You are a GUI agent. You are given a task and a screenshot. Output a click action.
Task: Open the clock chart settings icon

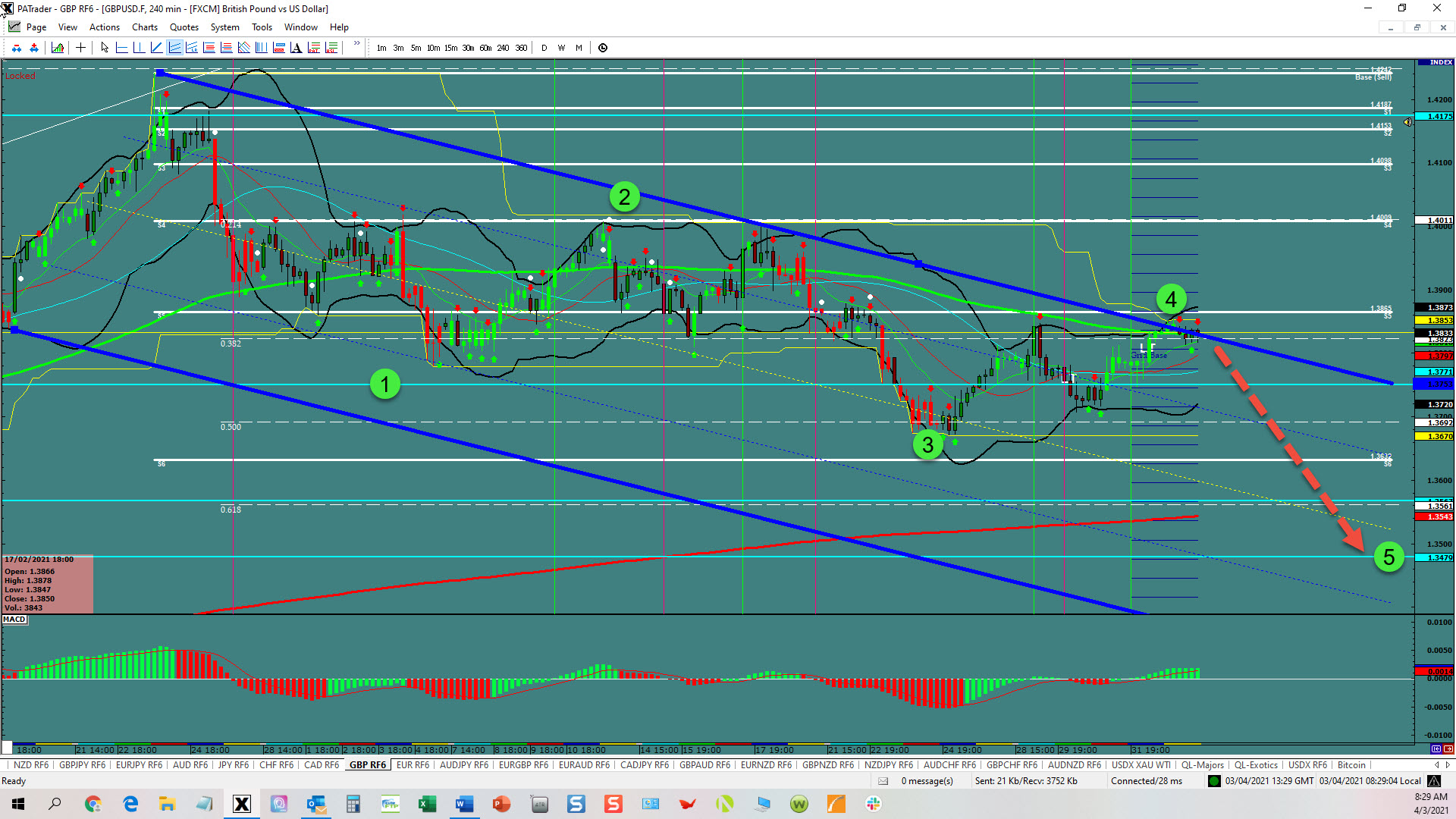point(603,48)
